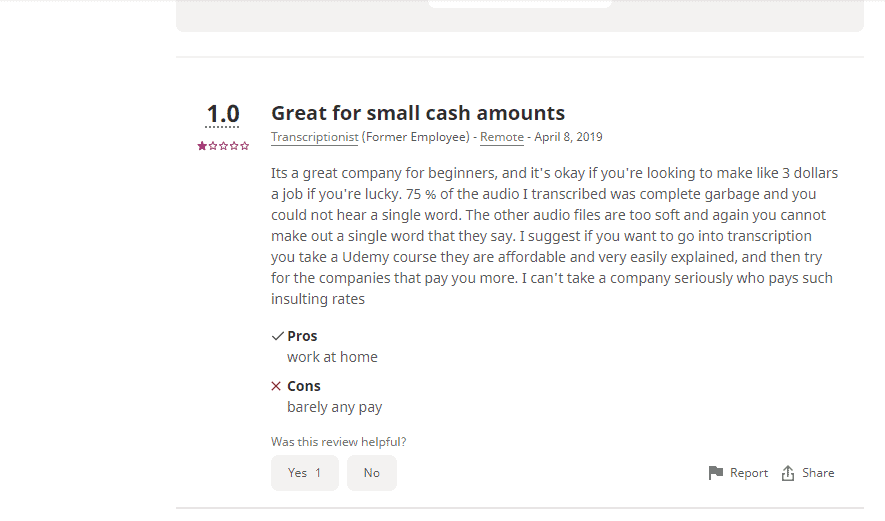Click the Share text label
Viewport: 885px width, 521px height.
[x=818, y=473]
